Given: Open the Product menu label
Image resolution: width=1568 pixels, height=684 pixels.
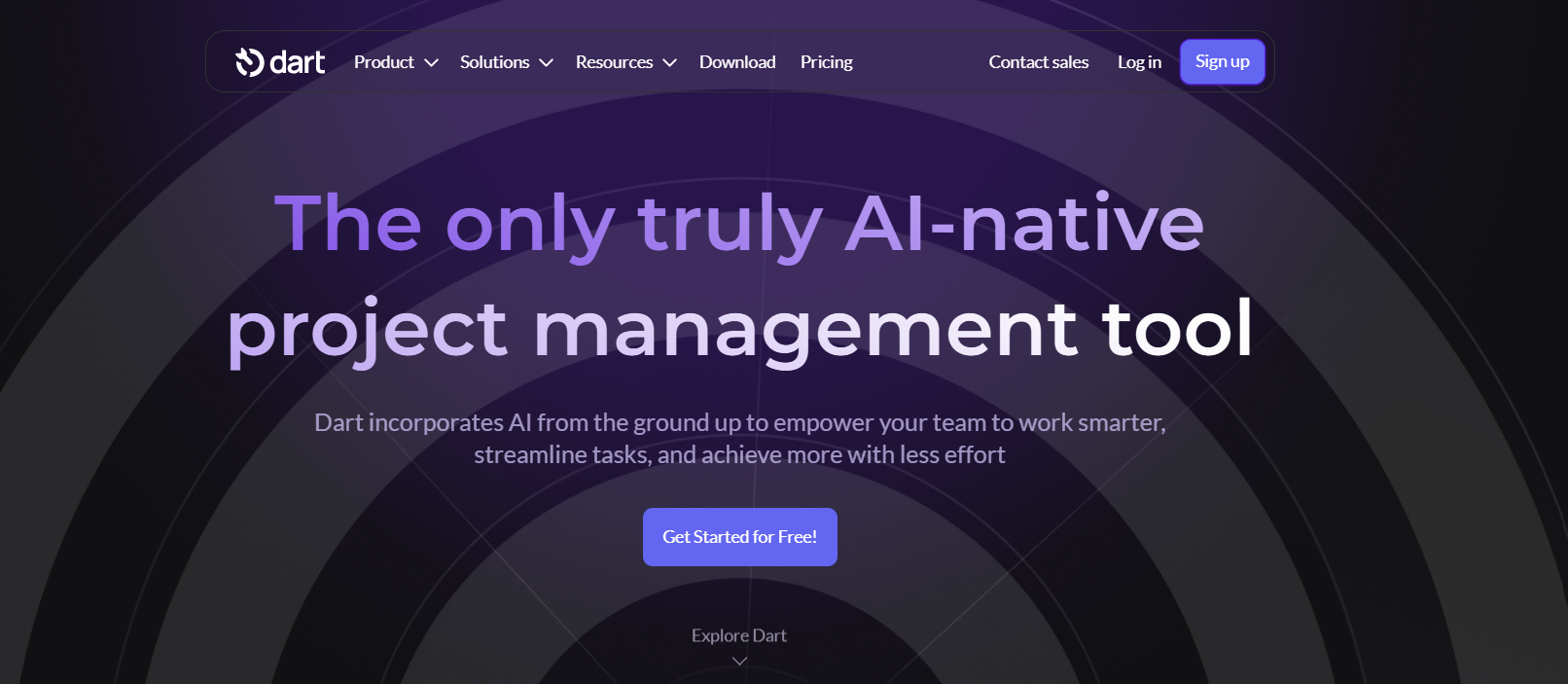Looking at the screenshot, I should pos(384,62).
